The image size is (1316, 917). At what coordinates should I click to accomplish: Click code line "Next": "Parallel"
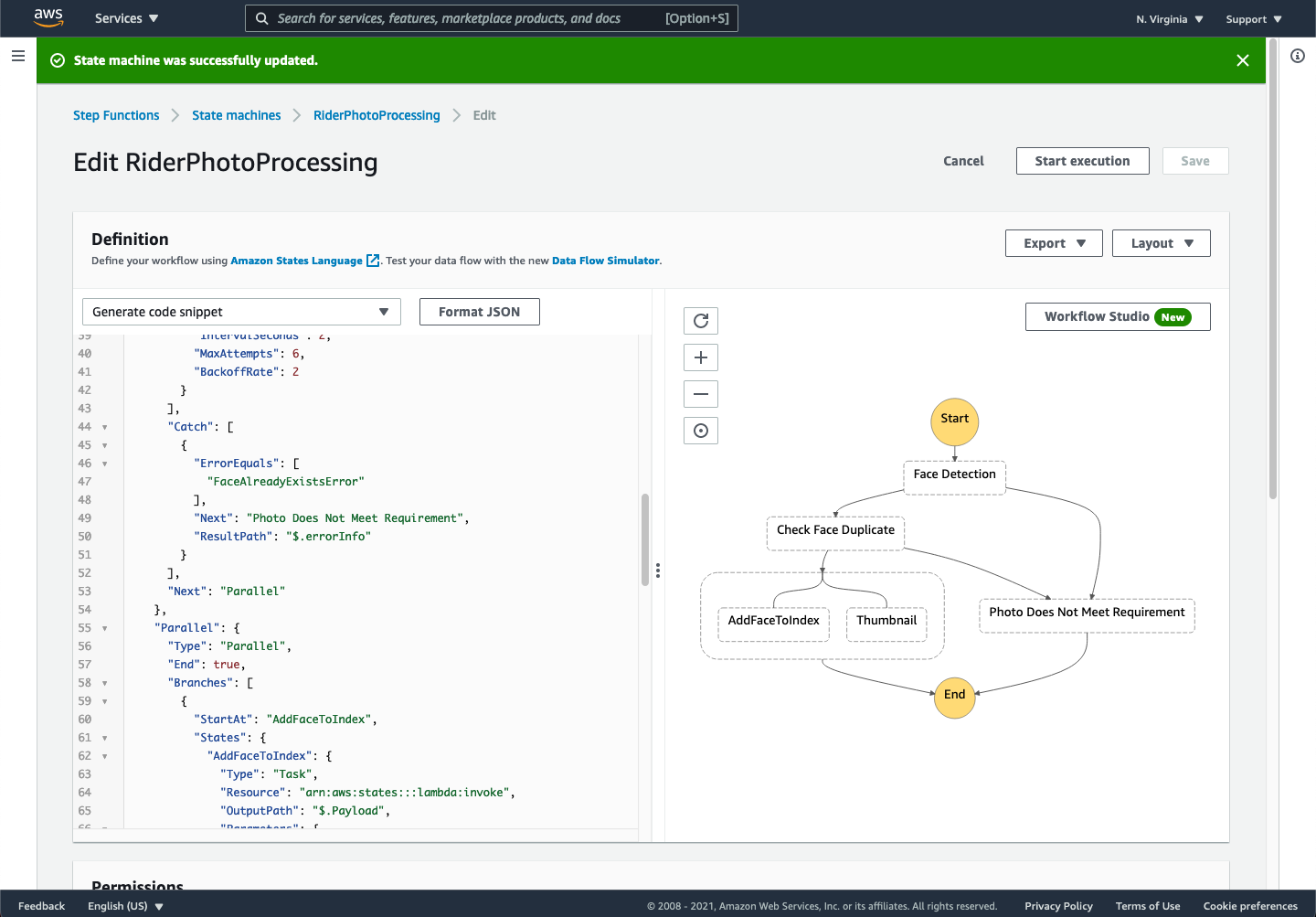click(227, 592)
